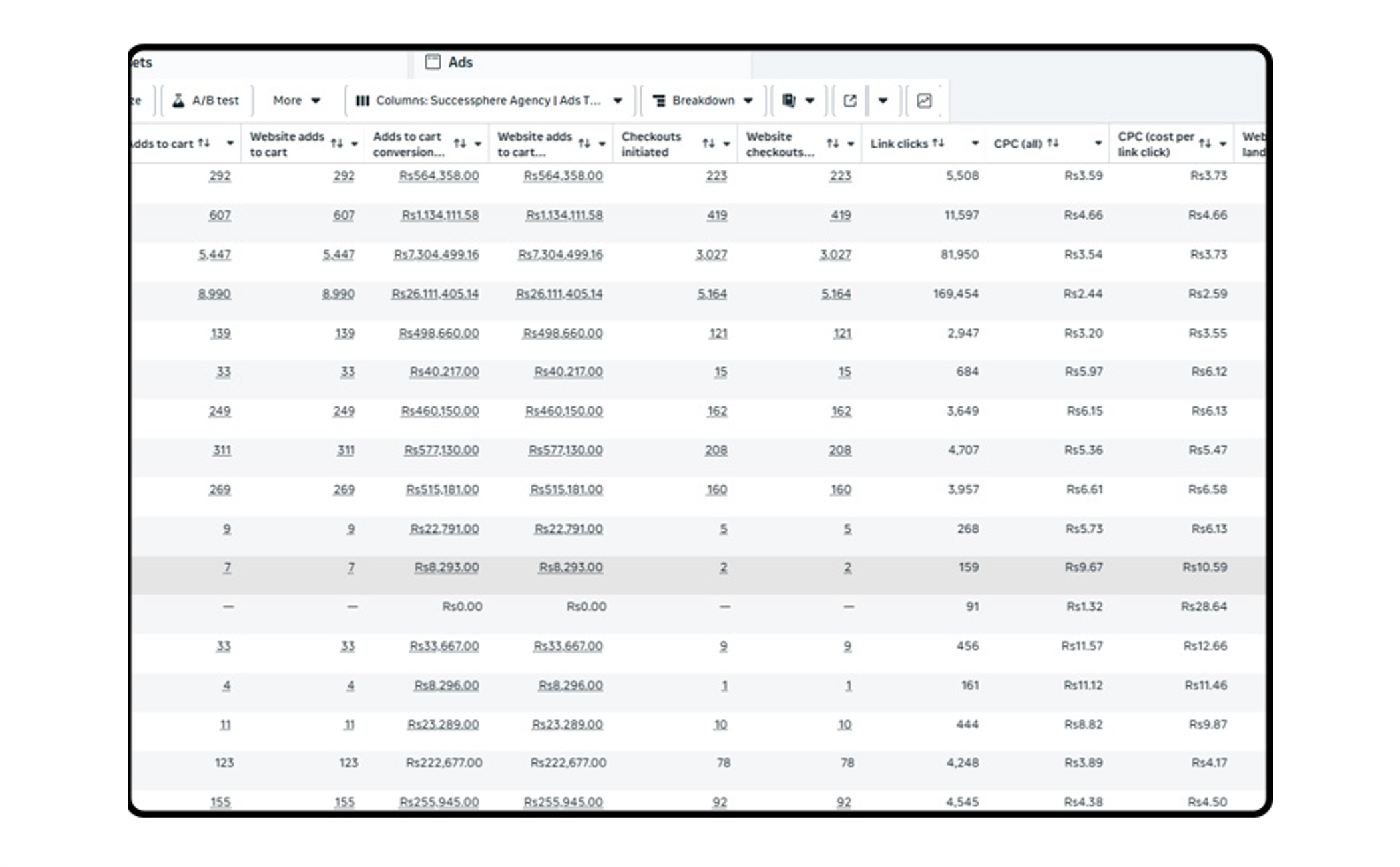Click the 208 website checkouts link
Screen dimensions: 1400x867
840,450
